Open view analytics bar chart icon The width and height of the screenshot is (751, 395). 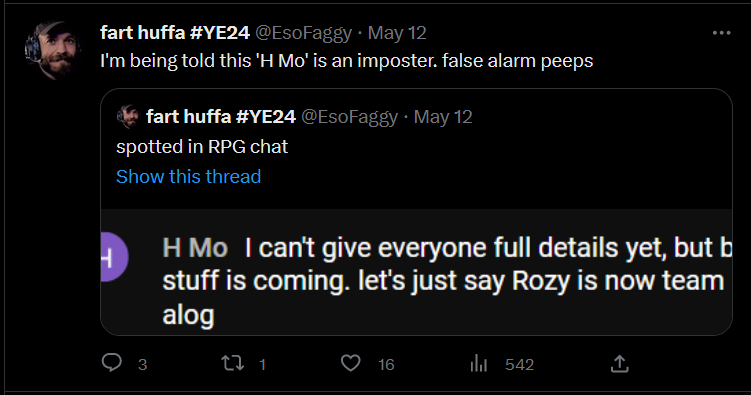tap(478, 364)
